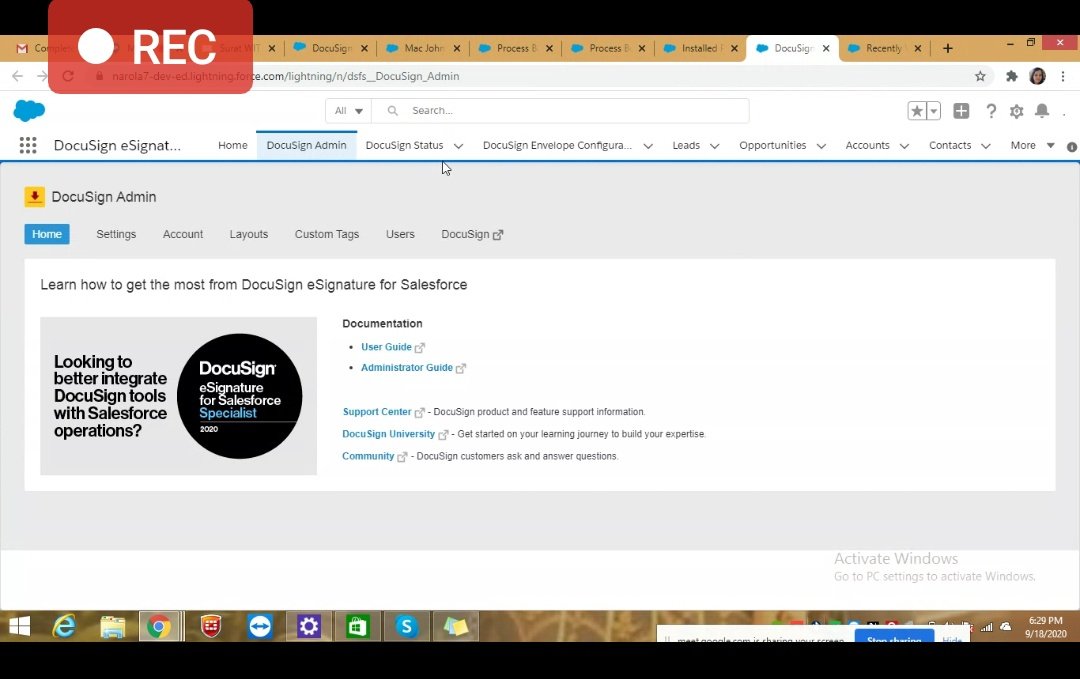1080x679 pixels.
Task: Click Stop sharing button
Action: 894,637
